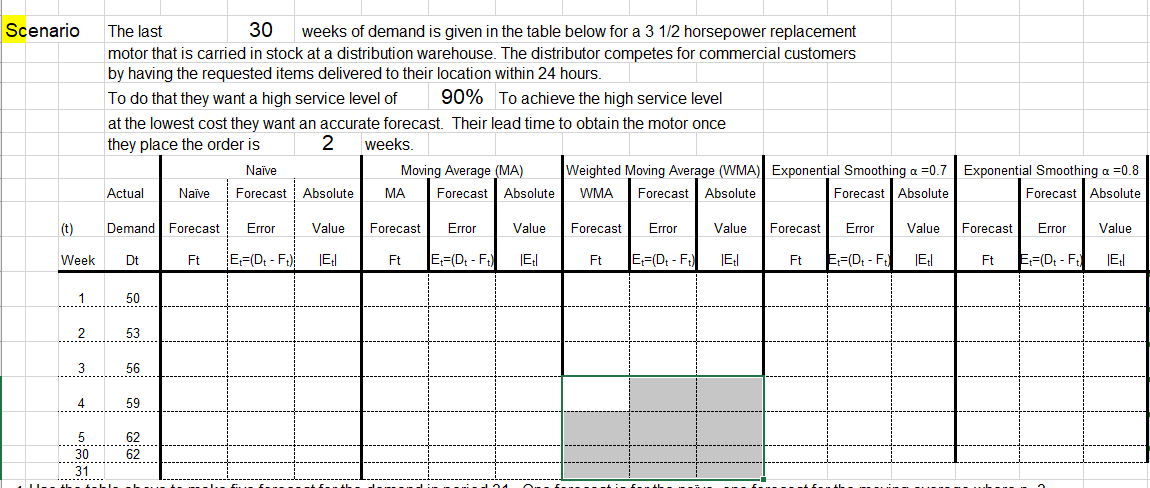Click demand value 62 for week 30
The image size is (1150, 488).
point(132,454)
